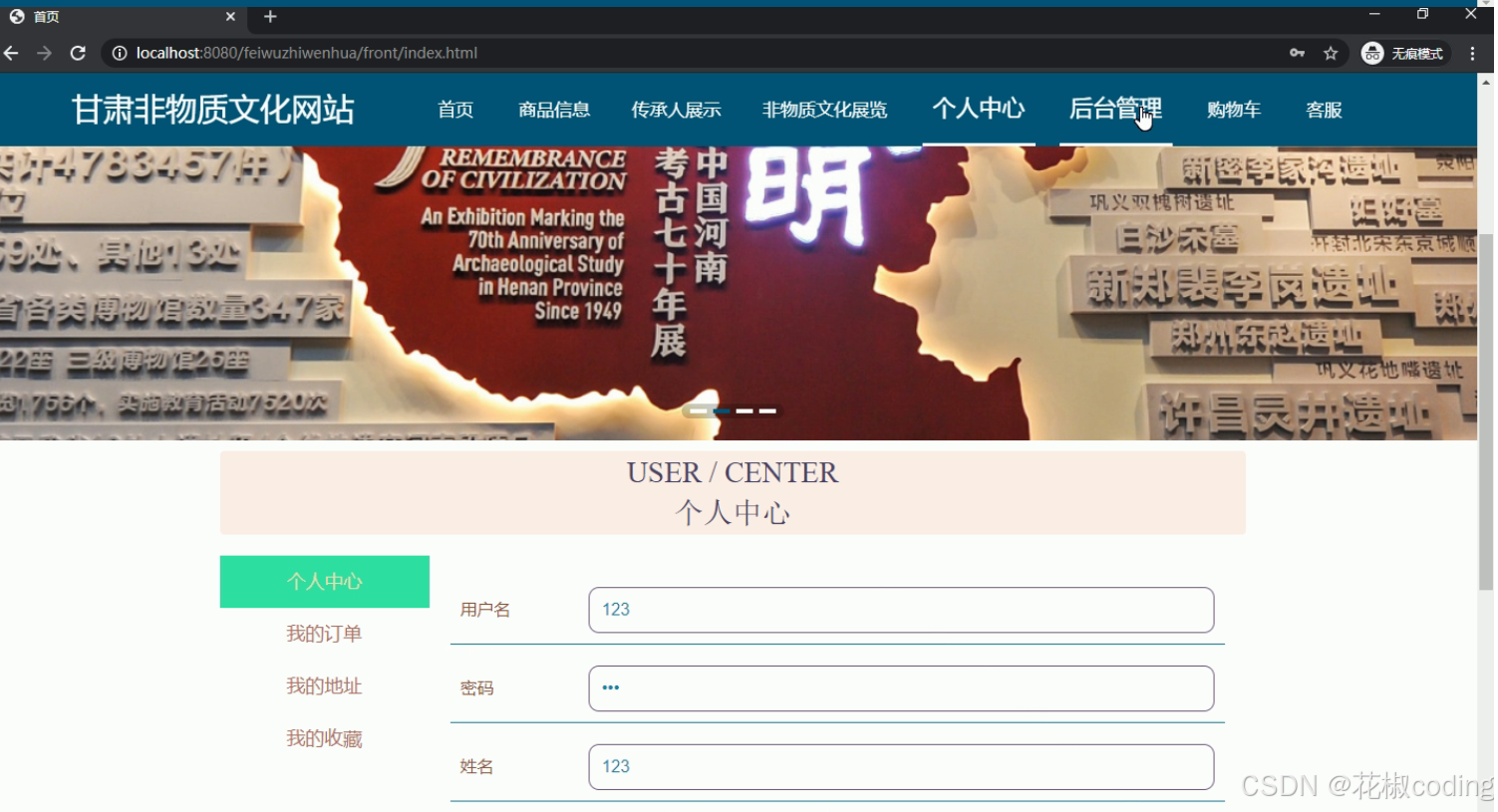Open the 购物车 shopping cart
This screenshot has width=1498, height=812.
[x=1234, y=110]
